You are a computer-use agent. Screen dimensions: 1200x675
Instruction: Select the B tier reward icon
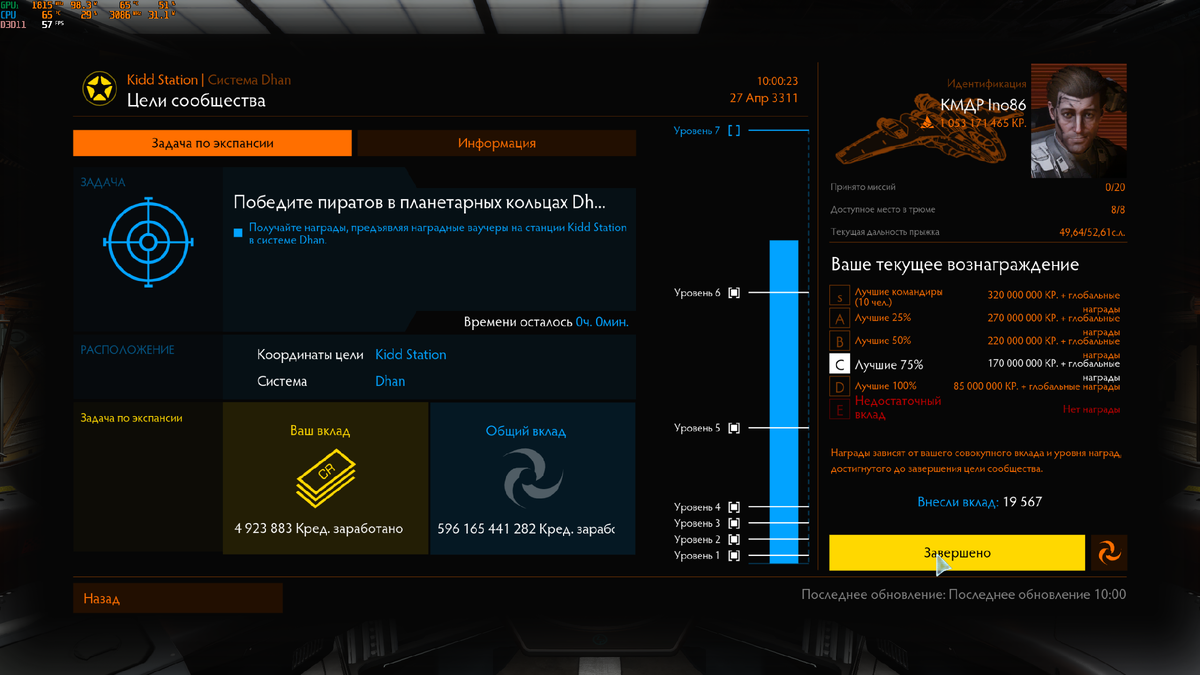tap(840, 341)
